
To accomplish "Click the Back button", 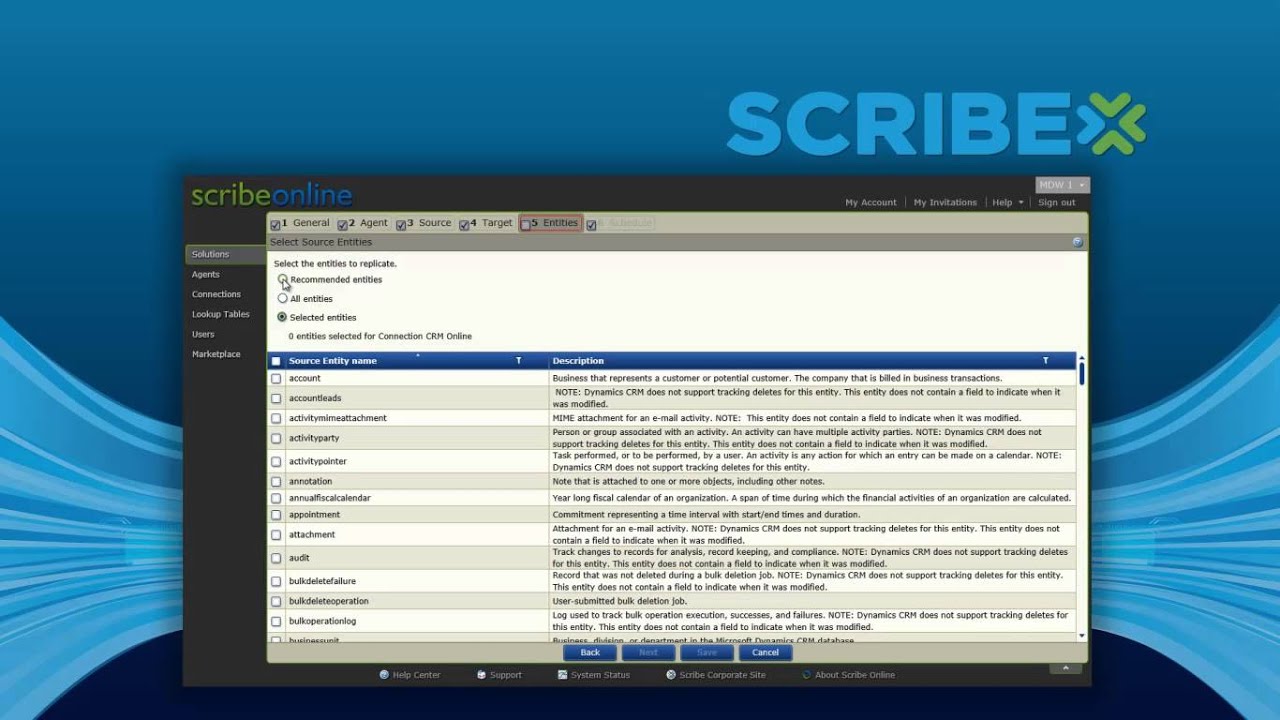I will click(x=590, y=652).
